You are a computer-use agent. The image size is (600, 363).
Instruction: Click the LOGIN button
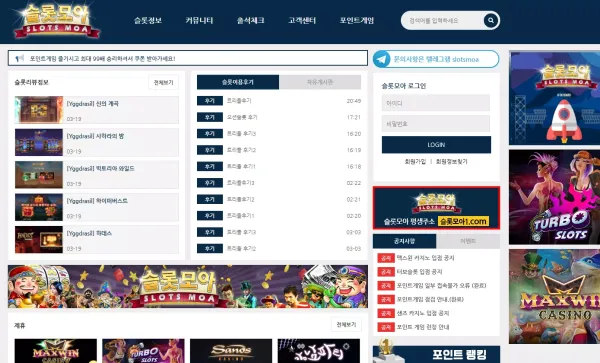pyautogui.click(x=436, y=145)
